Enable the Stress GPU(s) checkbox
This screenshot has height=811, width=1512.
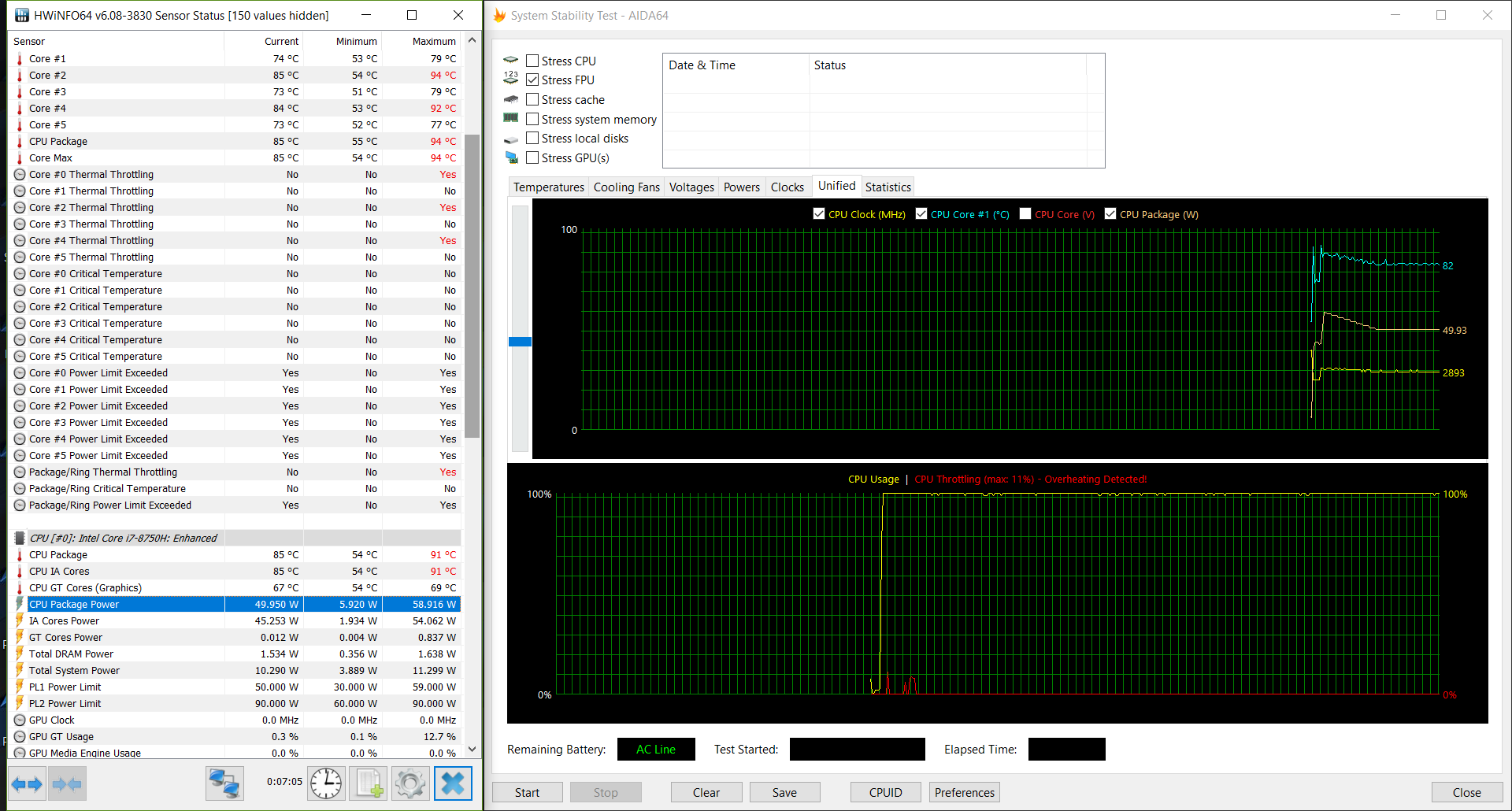(532, 158)
